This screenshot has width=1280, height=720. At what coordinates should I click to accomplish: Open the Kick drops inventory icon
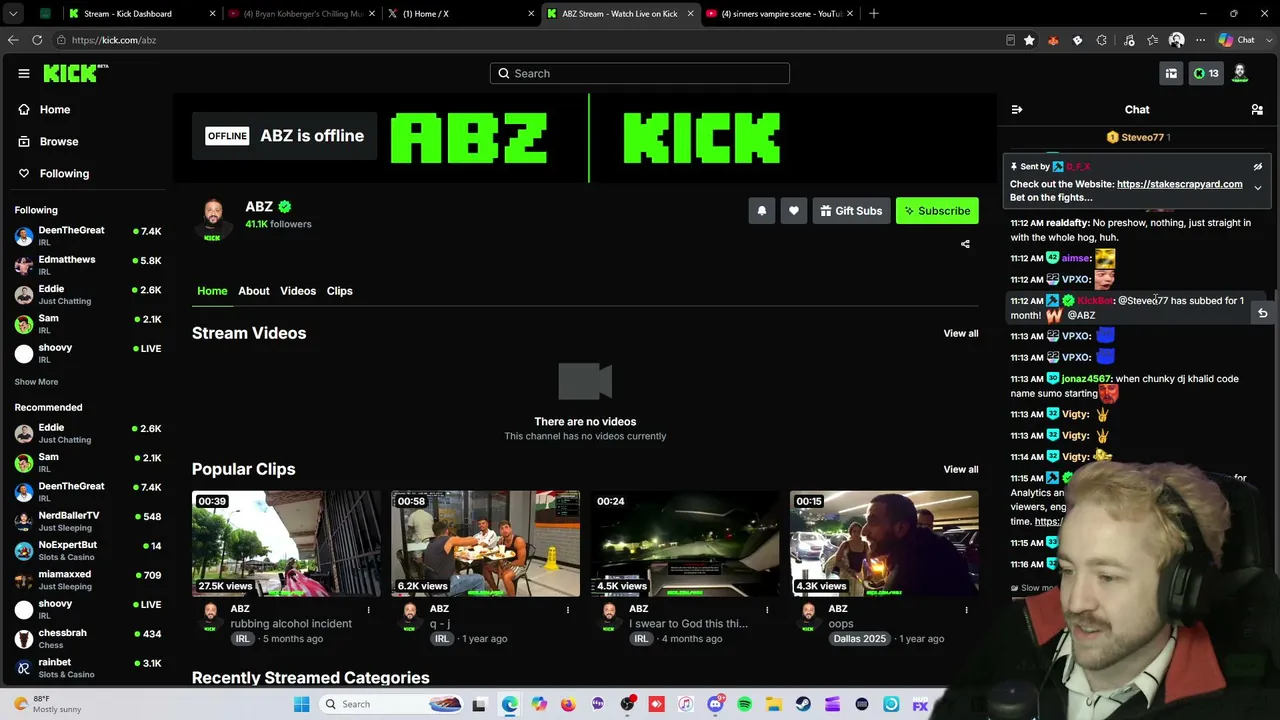pyautogui.click(x=1171, y=73)
